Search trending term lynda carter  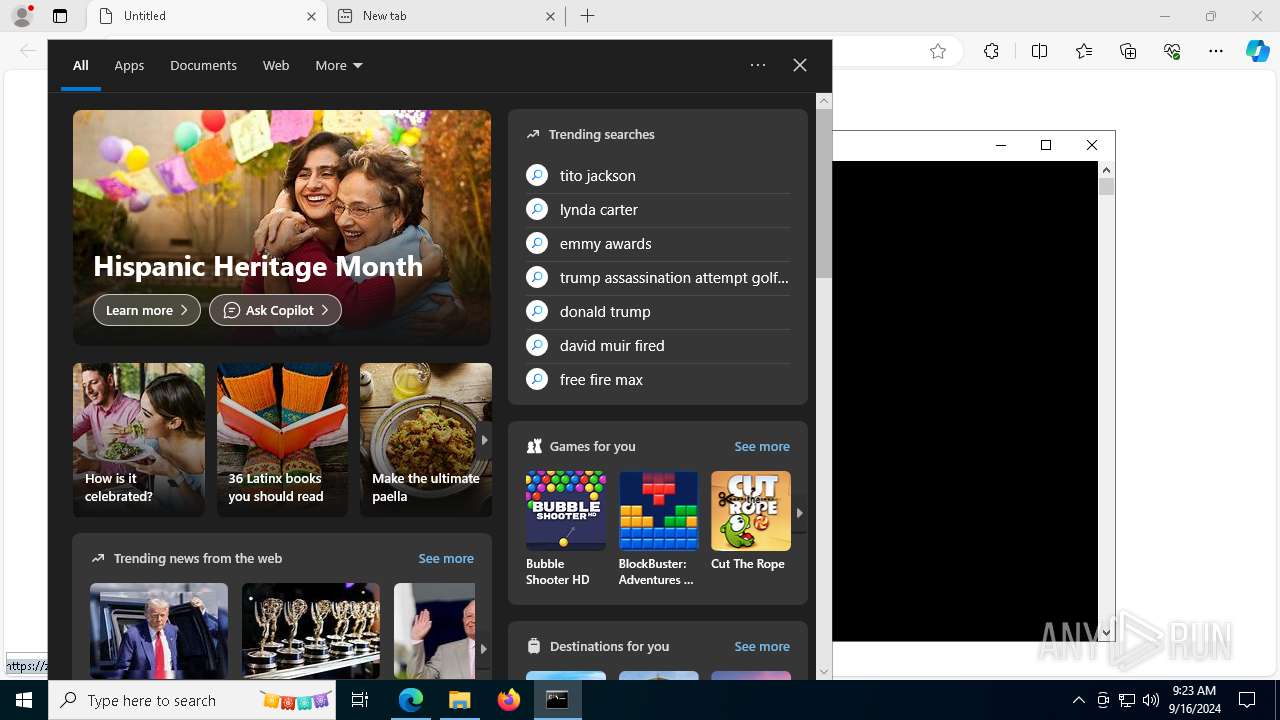pos(658,209)
